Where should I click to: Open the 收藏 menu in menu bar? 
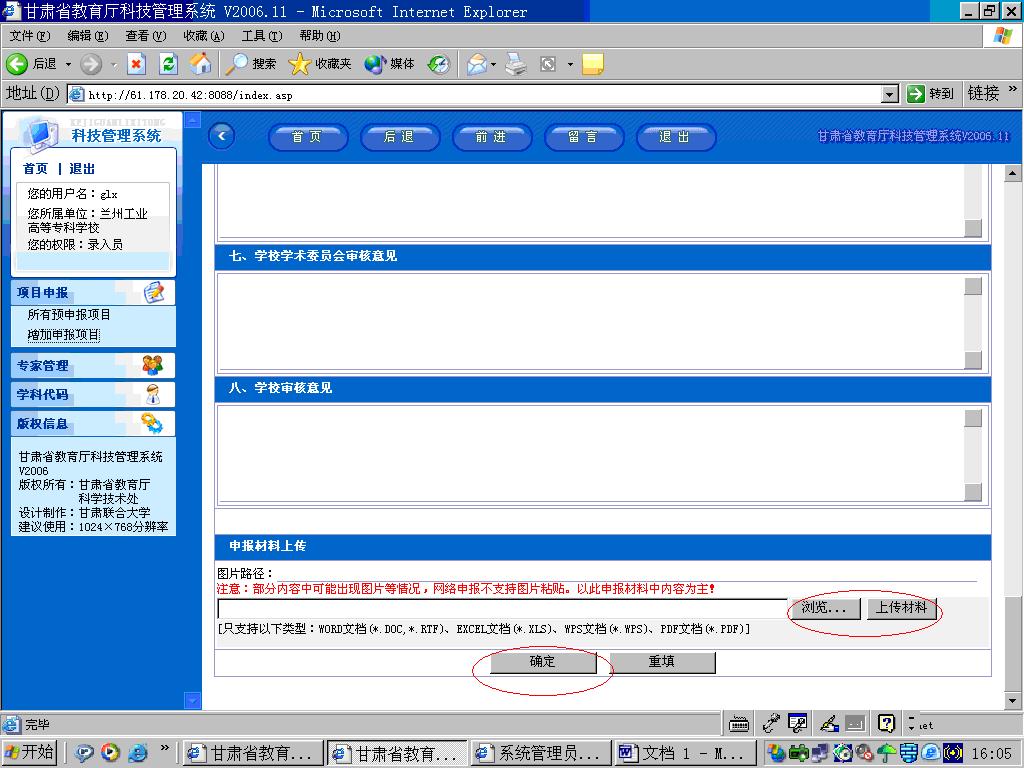(x=203, y=36)
